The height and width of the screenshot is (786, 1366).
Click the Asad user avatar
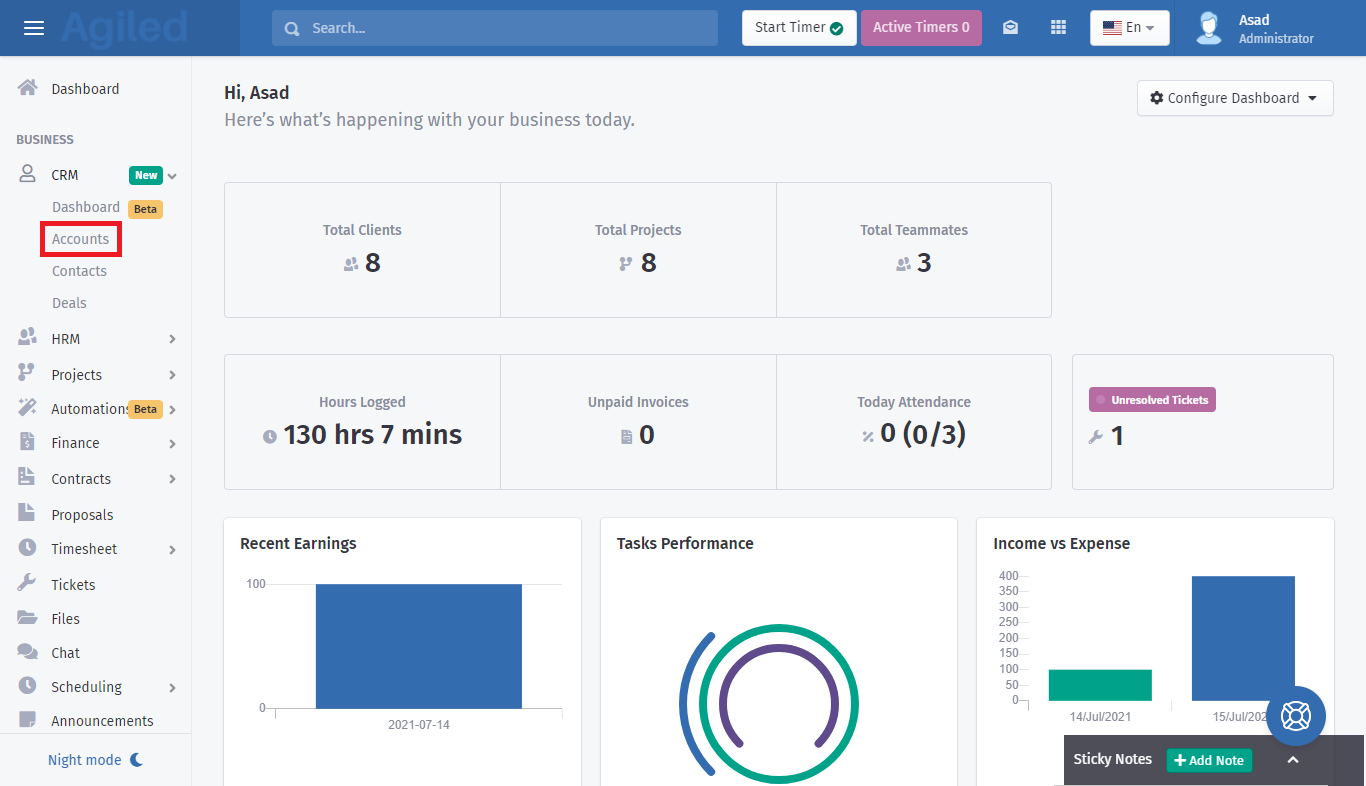pos(1209,28)
